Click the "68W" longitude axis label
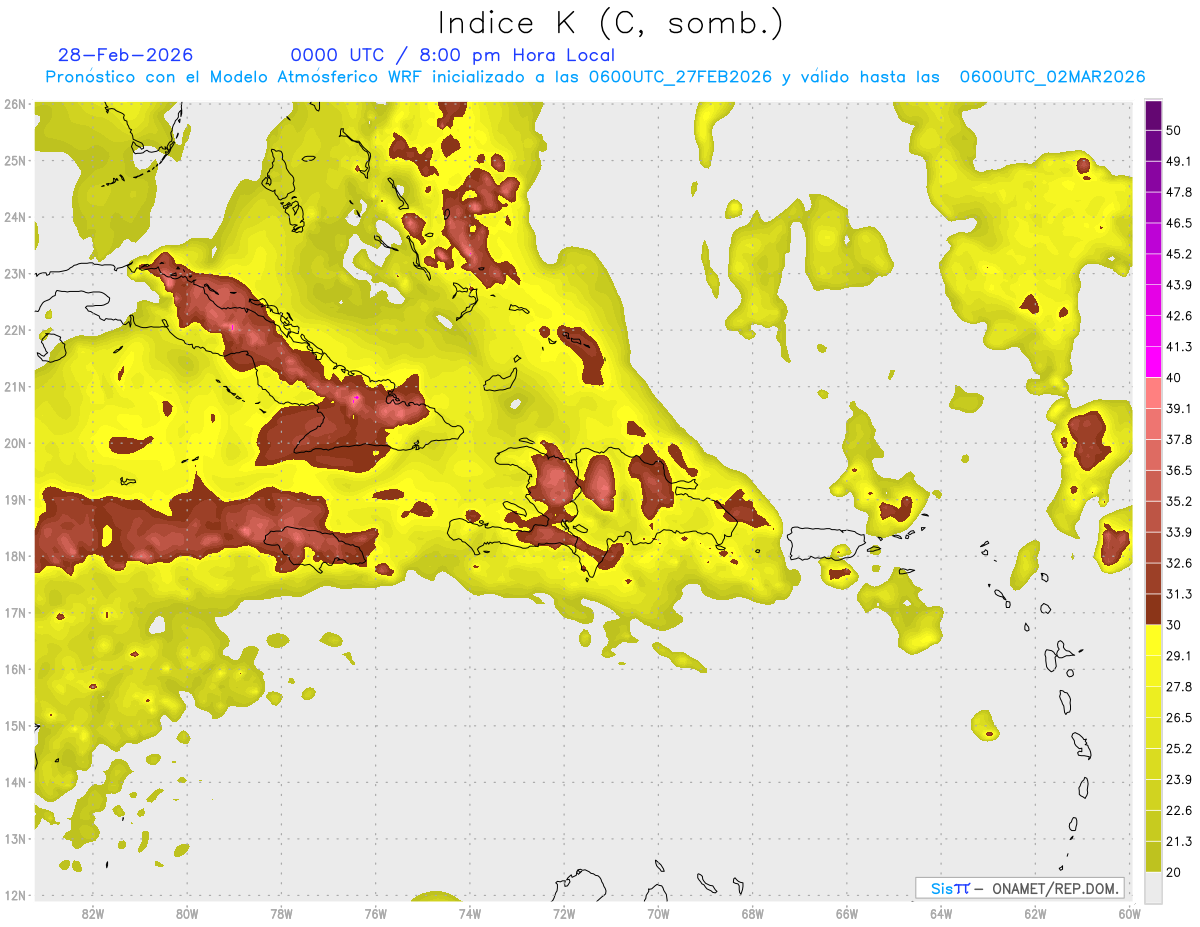Screen dimensions: 1200x927 pyautogui.click(x=753, y=913)
